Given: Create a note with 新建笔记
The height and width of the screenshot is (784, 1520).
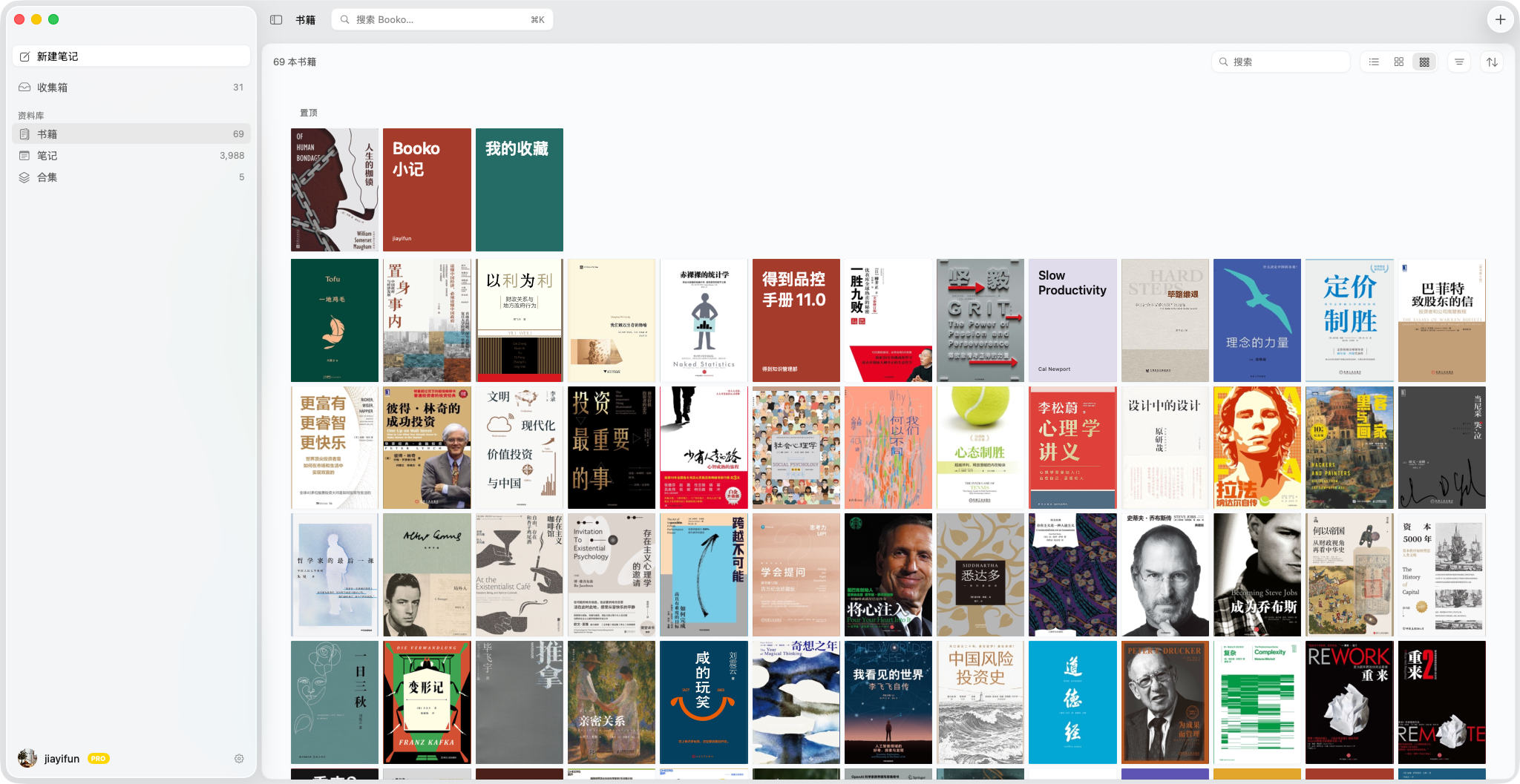Looking at the screenshot, I should coord(131,56).
